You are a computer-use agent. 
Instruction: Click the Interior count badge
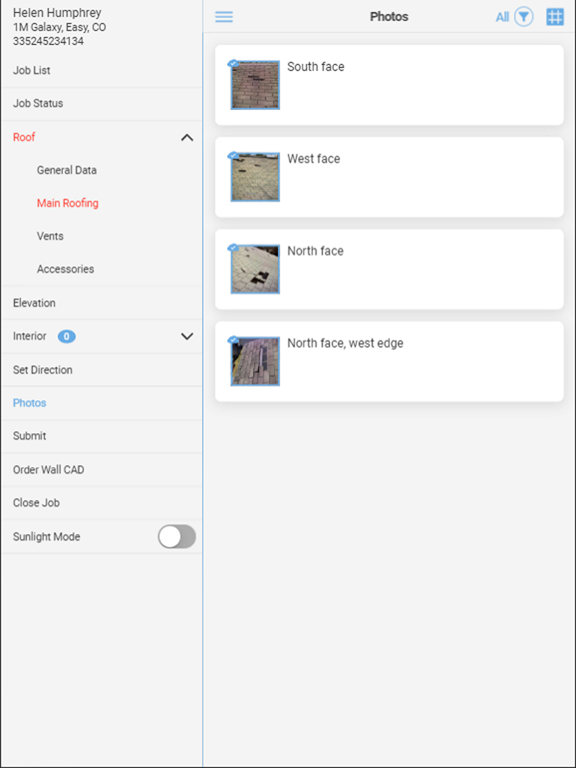pyautogui.click(x=67, y=336)
